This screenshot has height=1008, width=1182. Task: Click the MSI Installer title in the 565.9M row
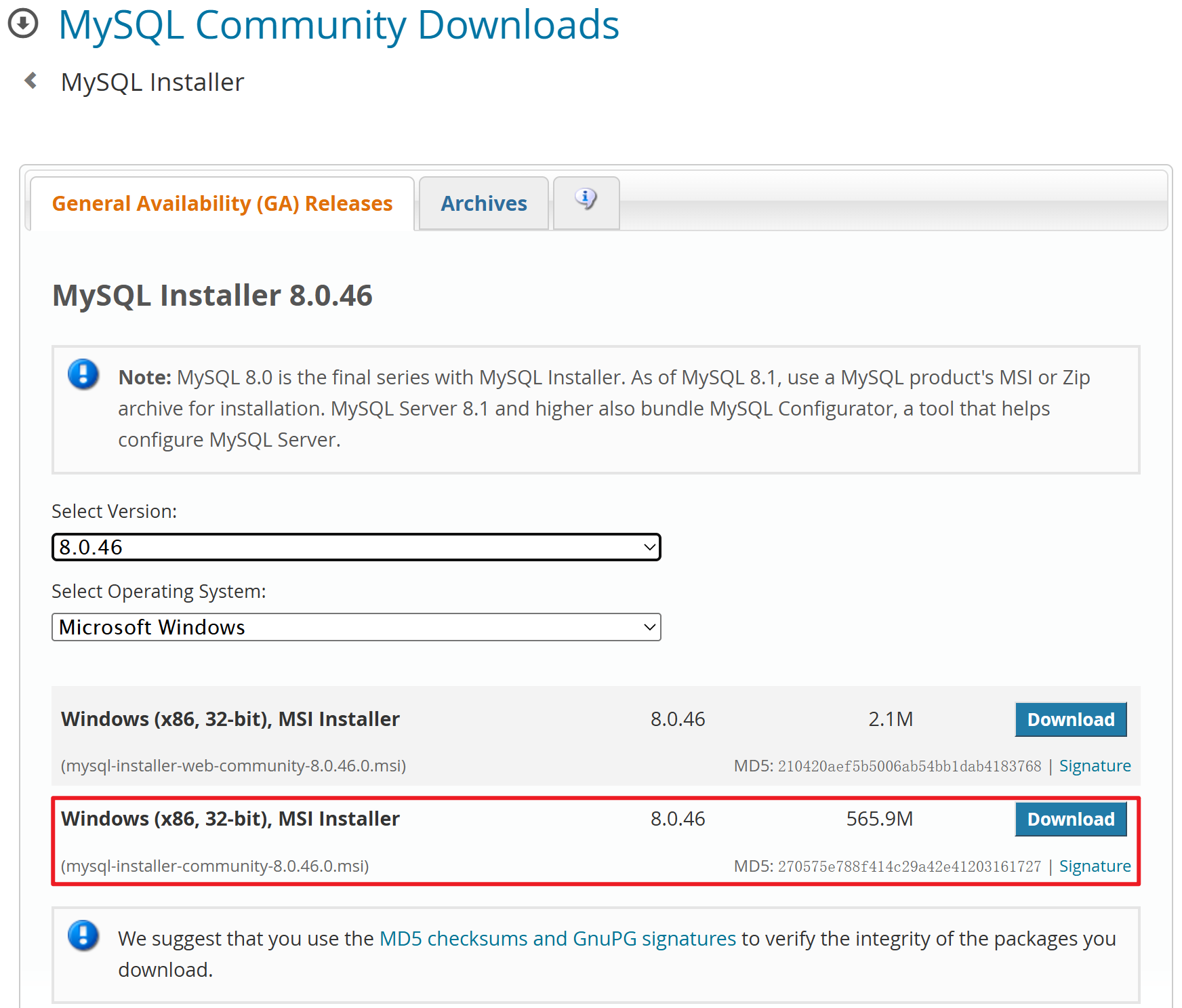point(230,819)
